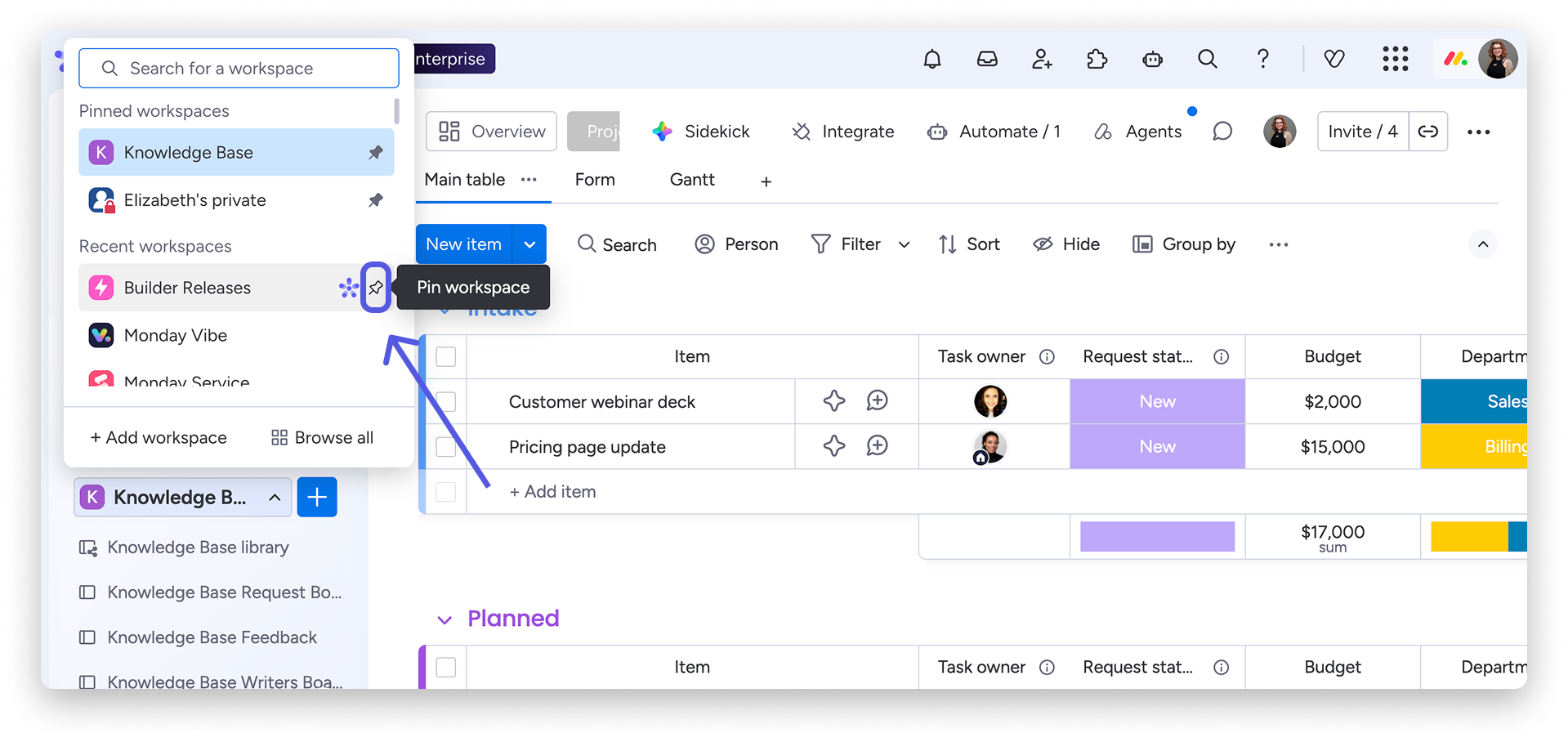The width and height of the screenshot is (1568, 742).
Task: Open the New item dropdown arrow
Action: (x=529, y=244)
